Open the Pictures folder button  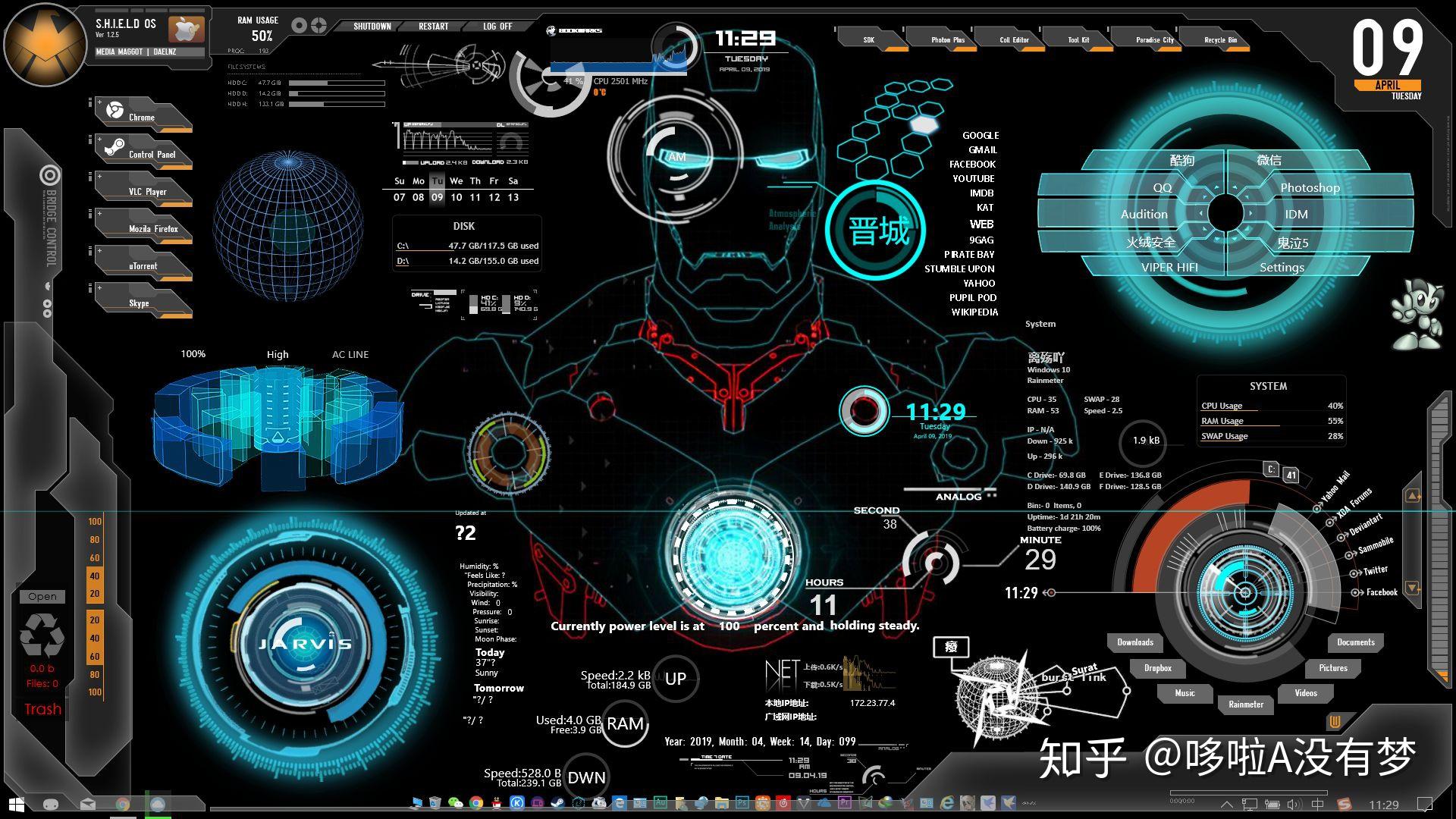pos(1333,668)
